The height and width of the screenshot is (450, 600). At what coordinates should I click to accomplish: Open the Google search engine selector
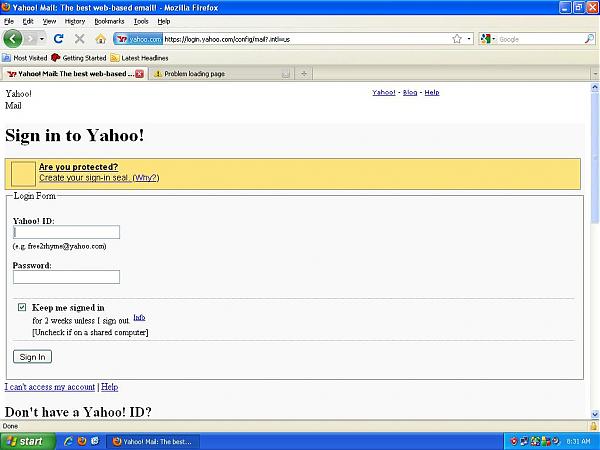(x=488, y=39)
